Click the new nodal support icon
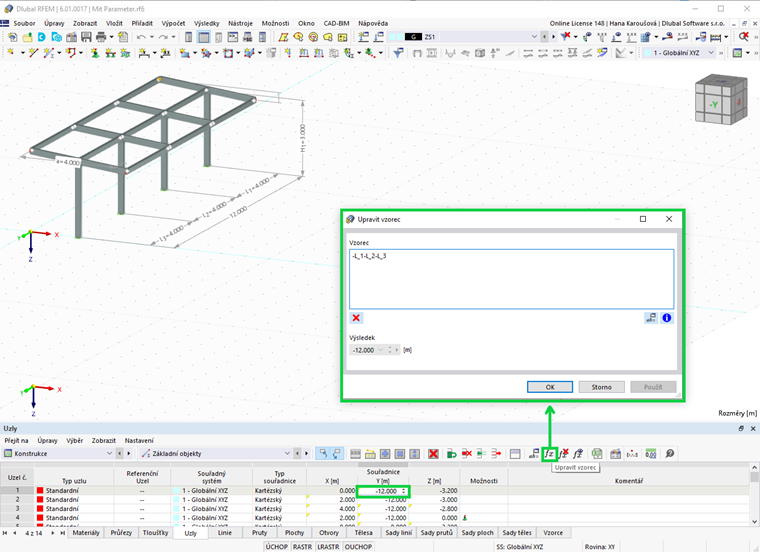This screenshot has height=552, width=760. click(95, 53)
